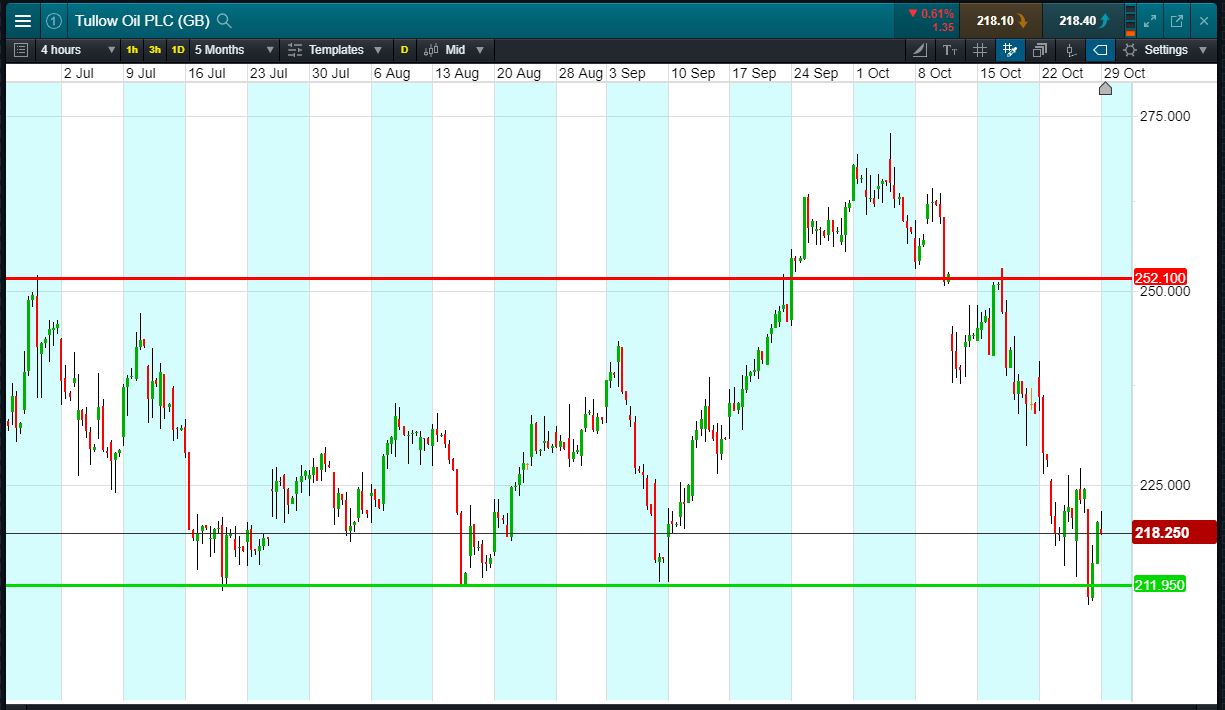Image resolution: width=1225 pixels, height=710 pixels.
Task: Click the 2 Jul date label
Action: (x=79, y=73)
